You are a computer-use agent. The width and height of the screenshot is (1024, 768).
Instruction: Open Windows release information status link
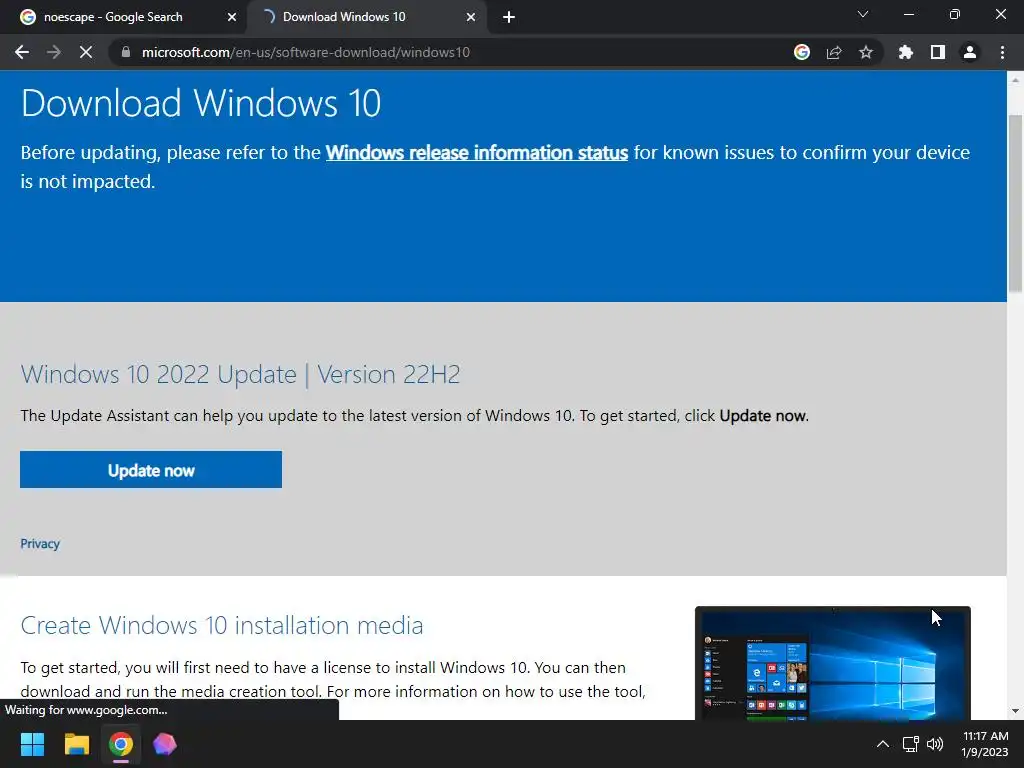[x=477, y=153]
